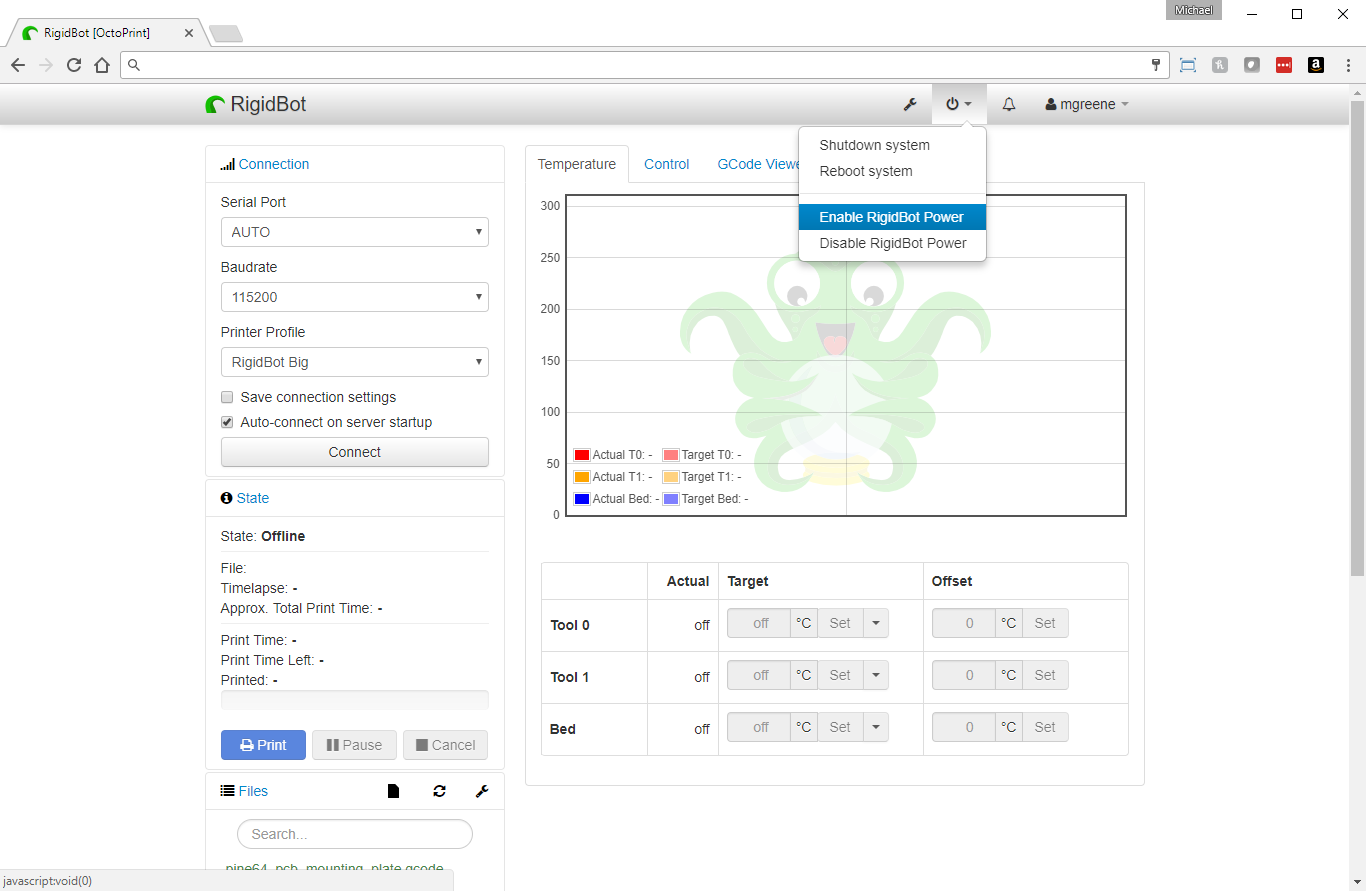Click the key icon in address bar
The height and width of the screenshot is (891, 1366).
click(1156, 65)
